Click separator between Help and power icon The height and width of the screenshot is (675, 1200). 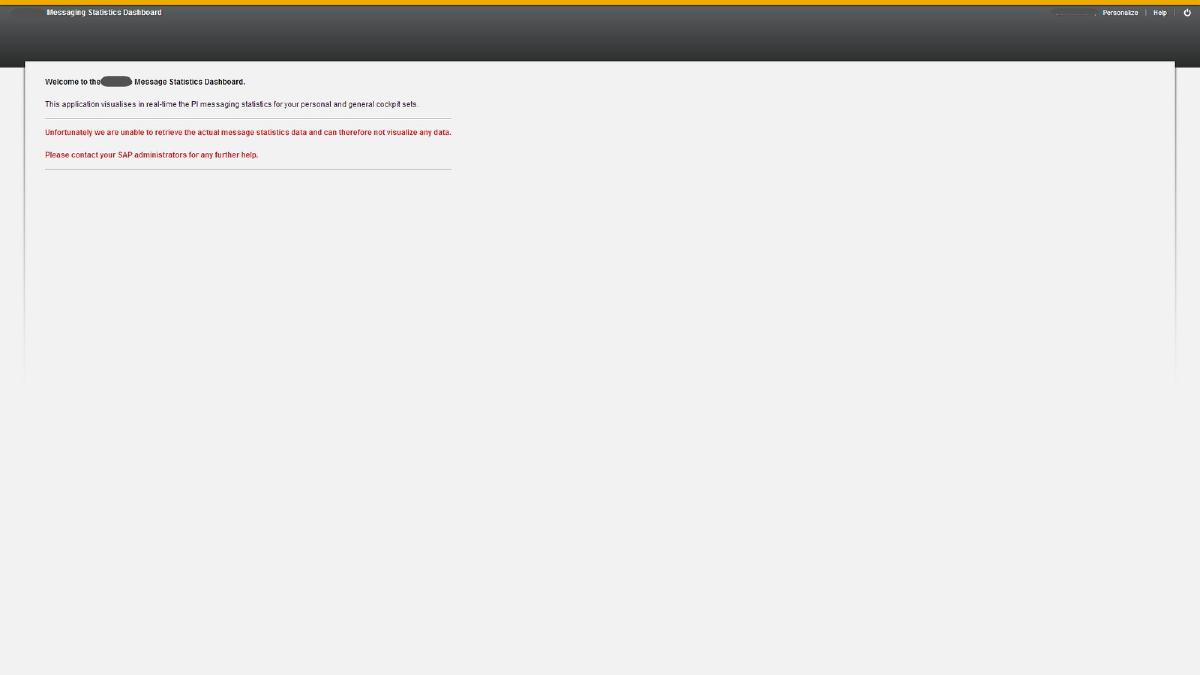pos(1174,13)
